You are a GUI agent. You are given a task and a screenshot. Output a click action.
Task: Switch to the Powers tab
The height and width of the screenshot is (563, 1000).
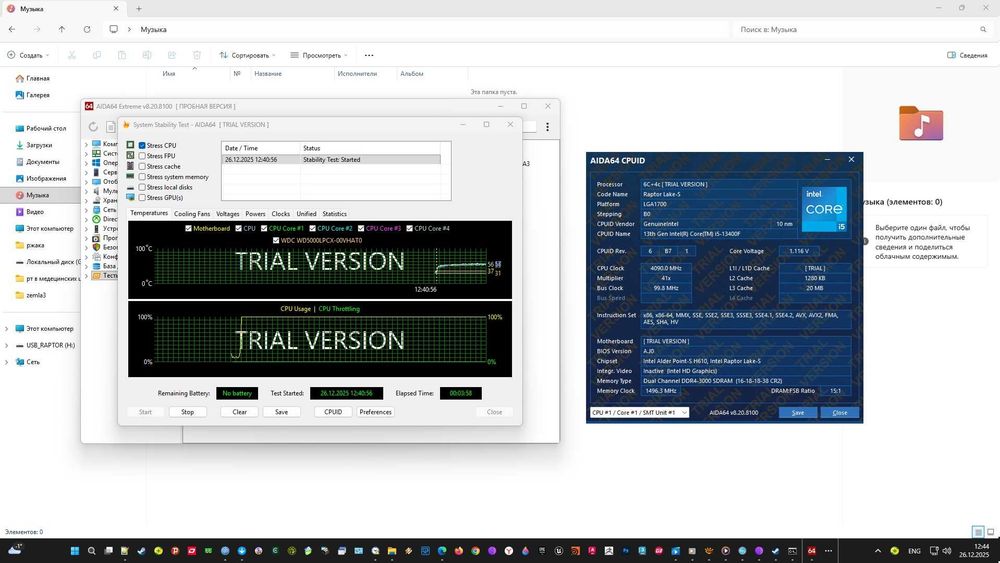tap(255, 214)
